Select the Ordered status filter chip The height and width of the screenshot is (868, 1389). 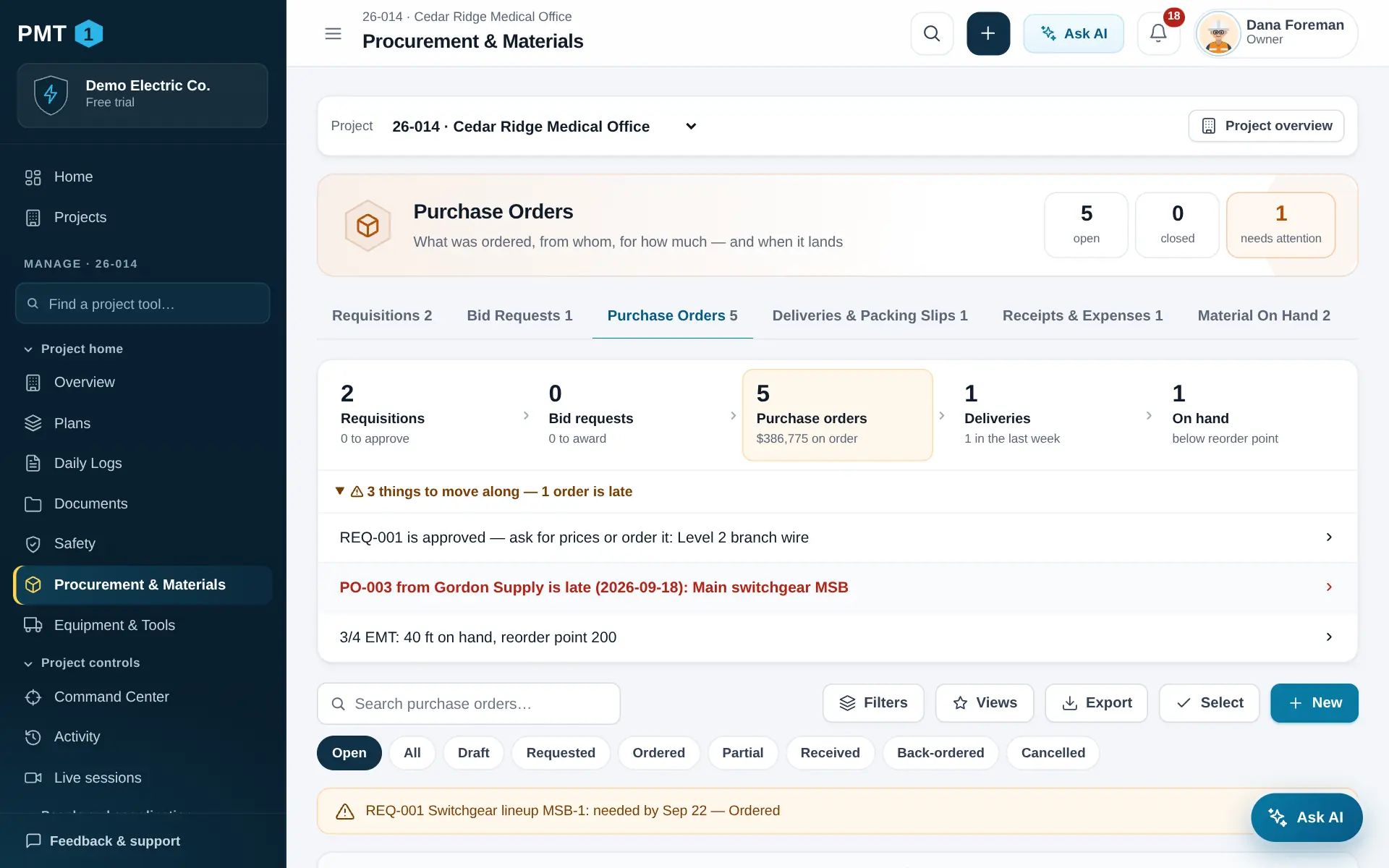pos(659,753)
